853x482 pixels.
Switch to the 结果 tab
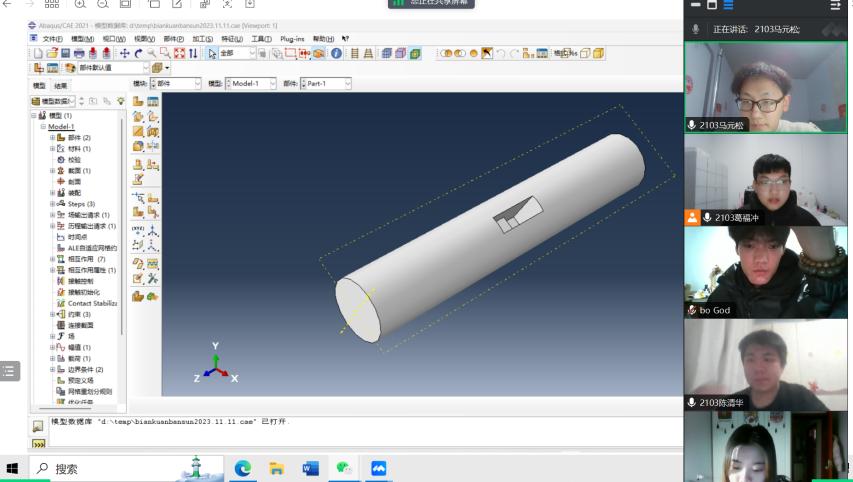[x=61, y=86]
